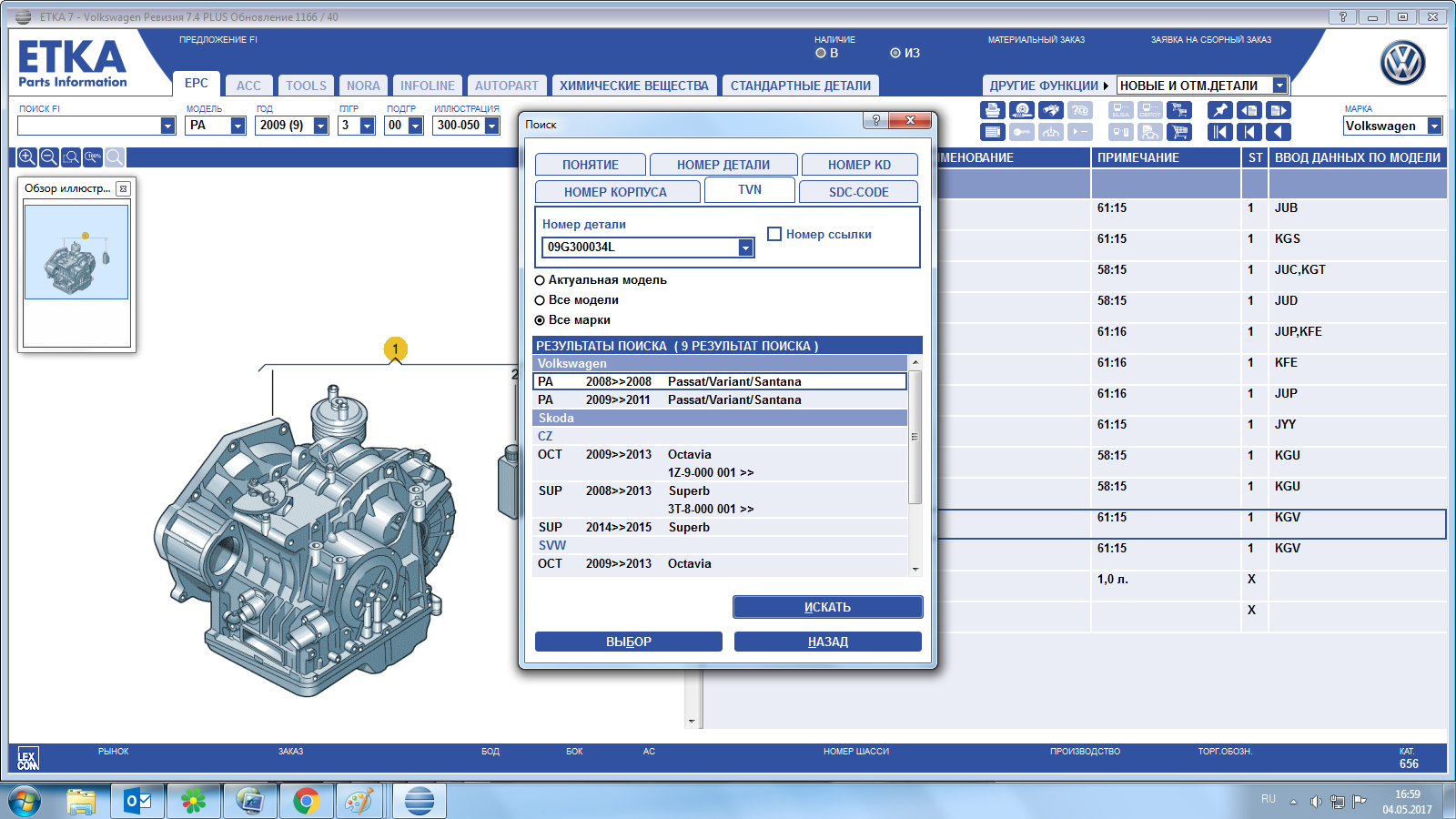Reset illustration zoom to 100%
Viewport: 1456px width, 819px height.
[x=93, y=157]
